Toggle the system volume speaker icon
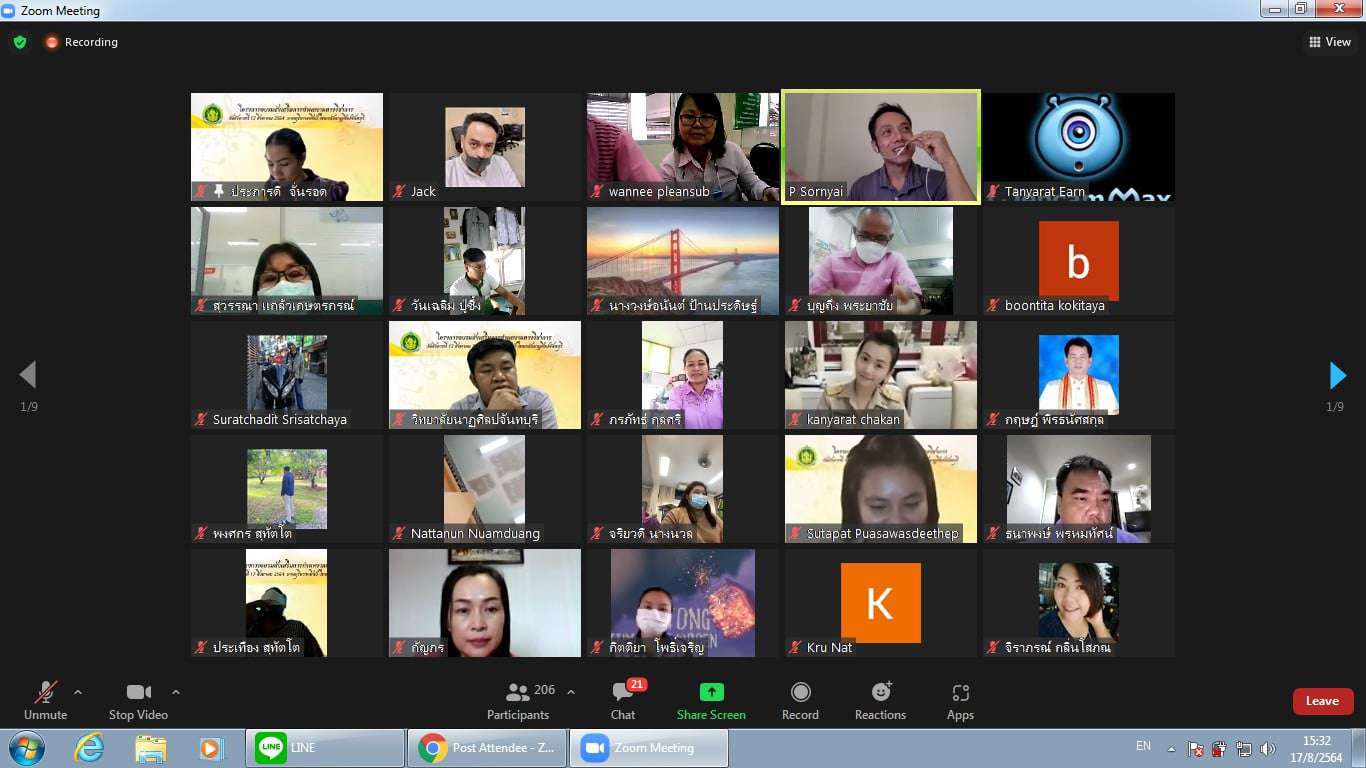1366x768 pixels. pos(1268,749)
